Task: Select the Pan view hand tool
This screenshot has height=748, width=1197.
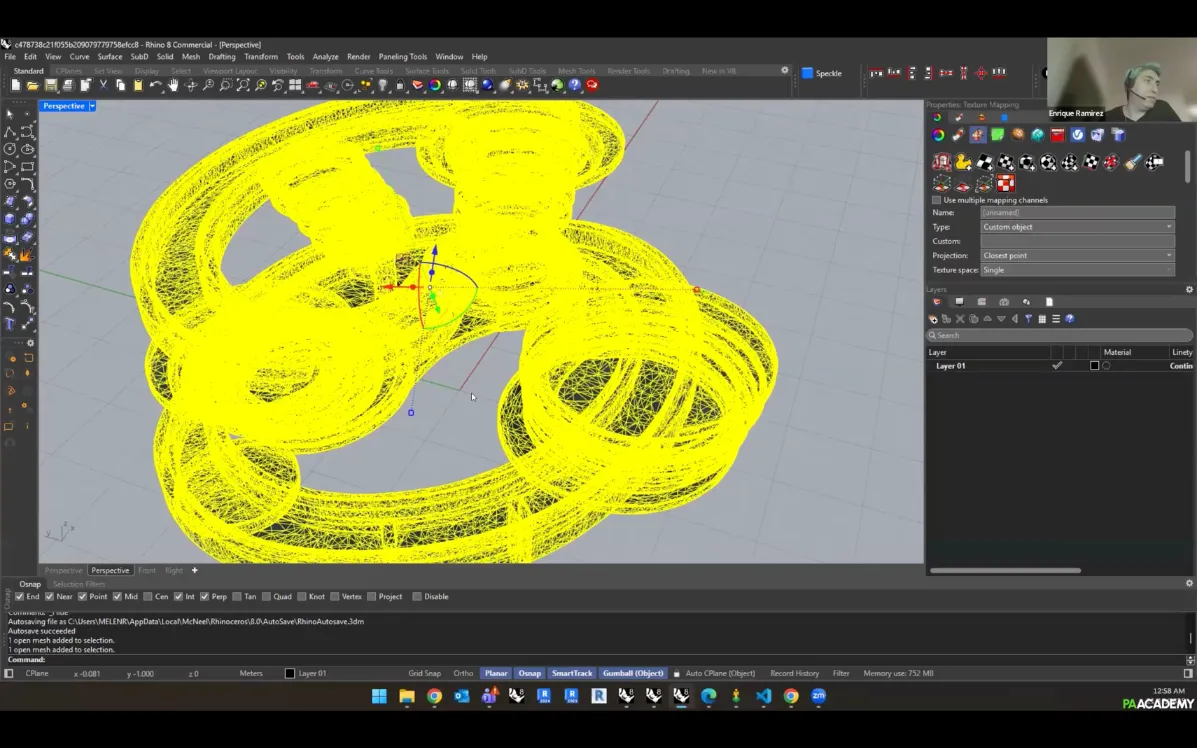Action: (173, 86)
